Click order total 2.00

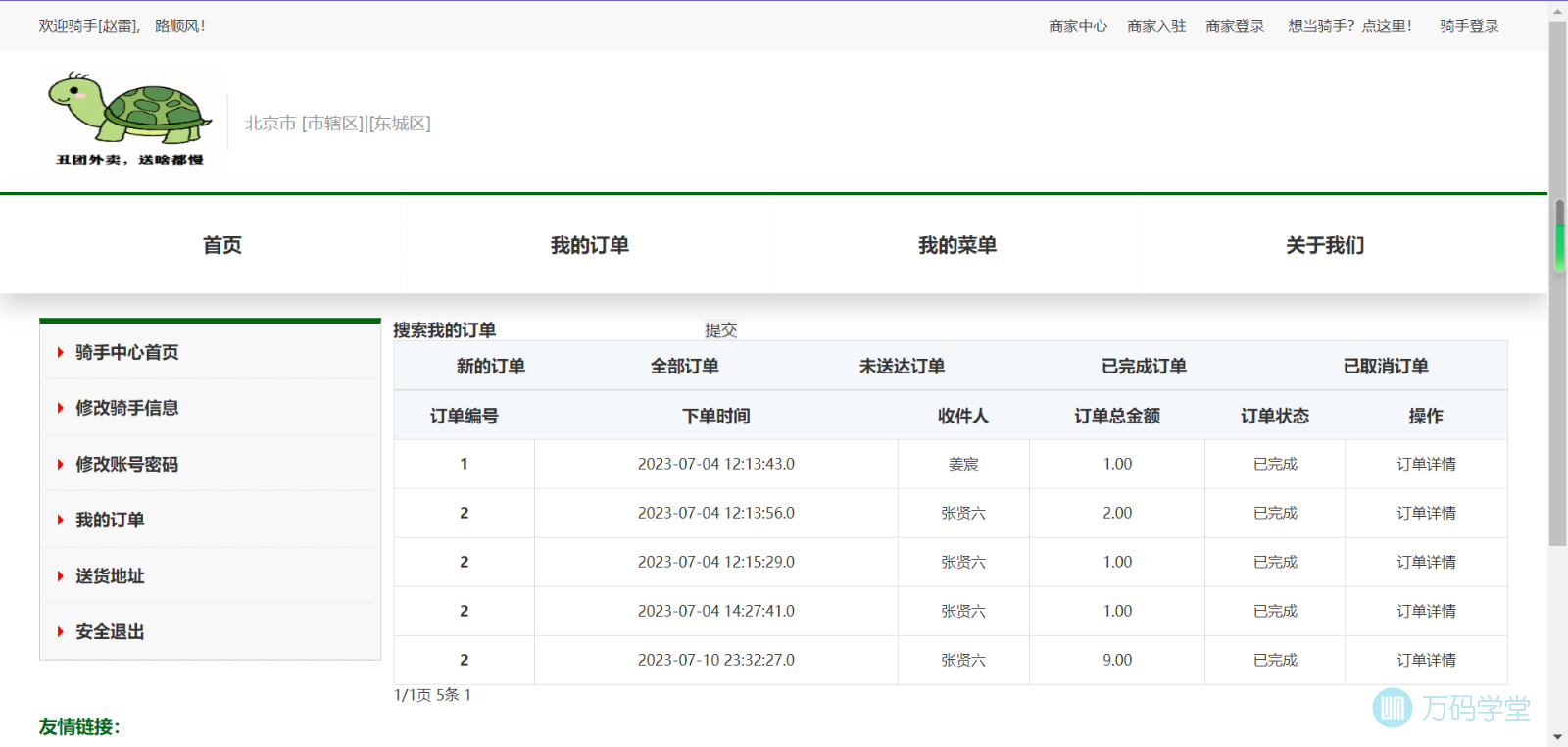point(1117,513)
